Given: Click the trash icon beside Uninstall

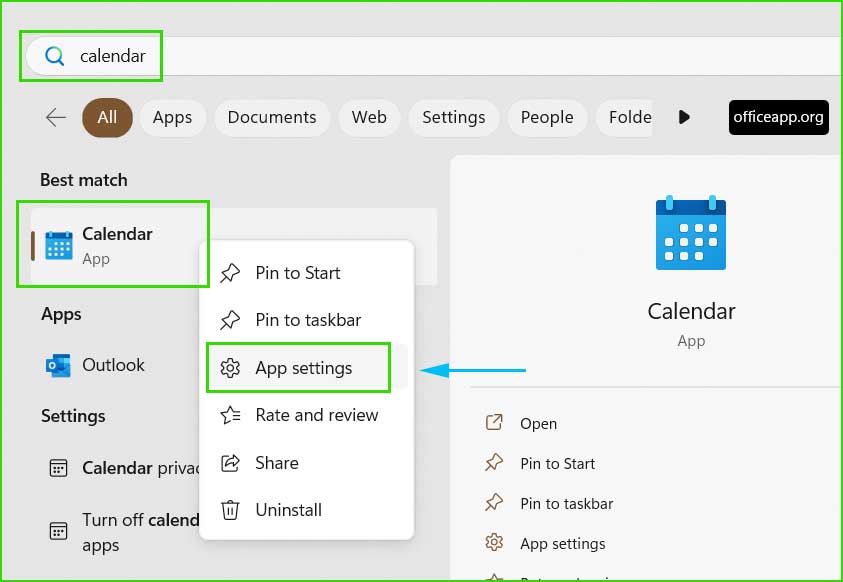Looking at the screenshot, I should pyautogui.click(x=230, y=509).
